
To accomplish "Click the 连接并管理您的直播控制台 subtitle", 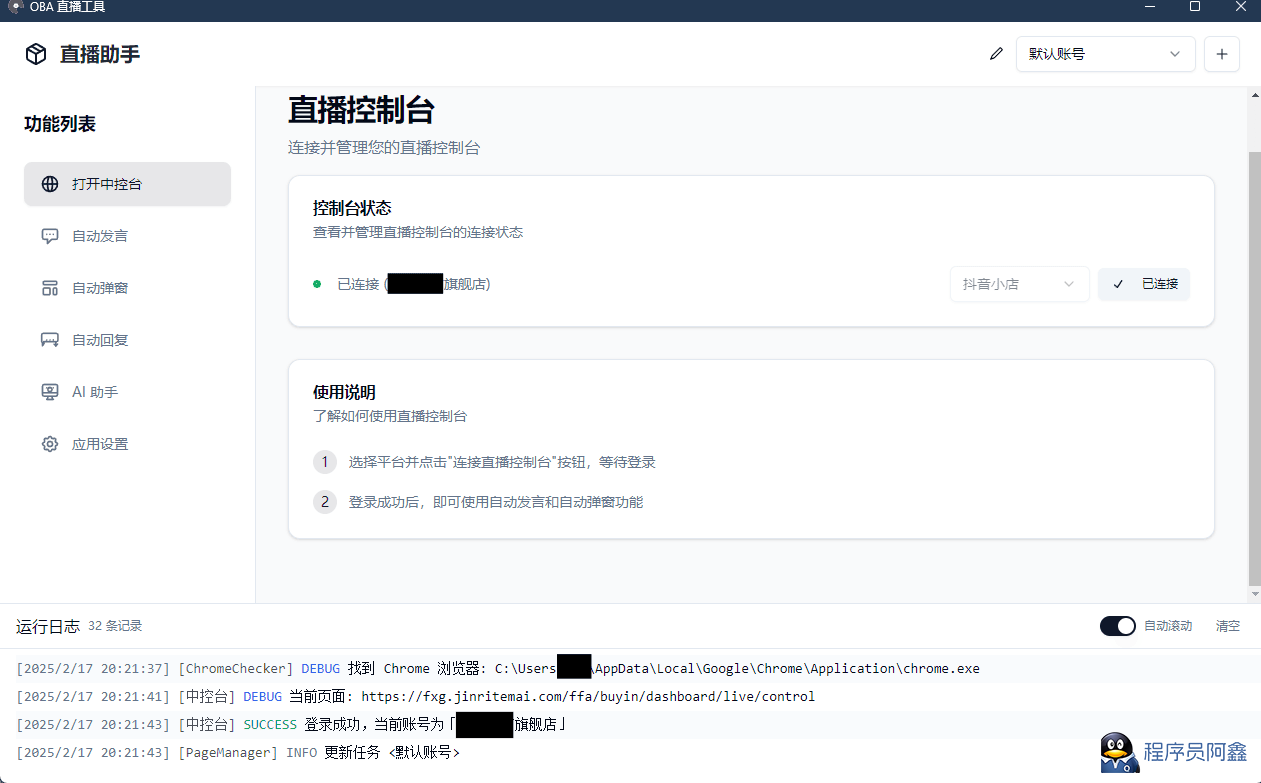I will click(x=384, y=147).
